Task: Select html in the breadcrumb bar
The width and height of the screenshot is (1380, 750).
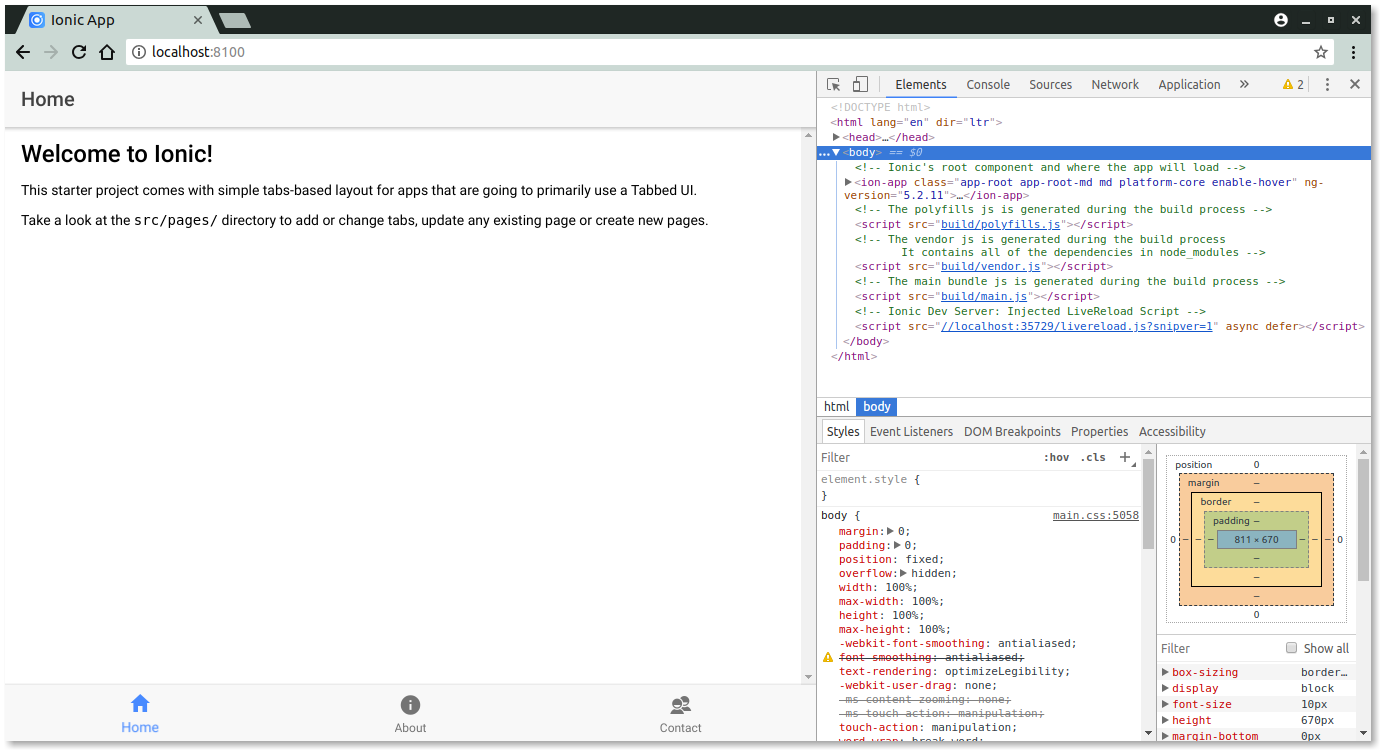Action: pos(837,406)
